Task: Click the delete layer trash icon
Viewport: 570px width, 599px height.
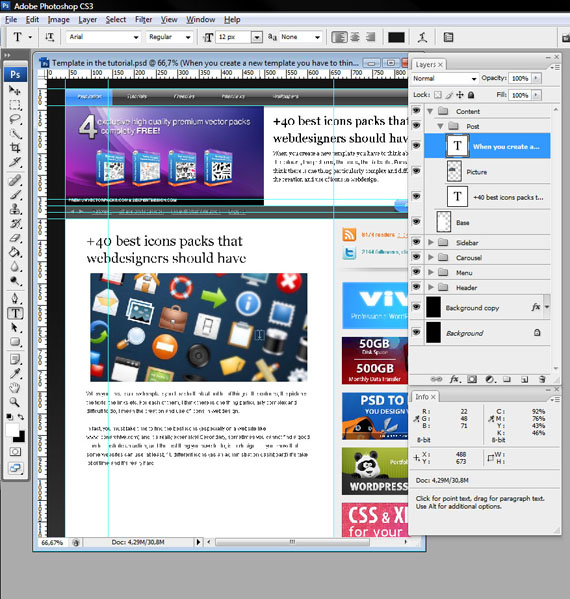Action: [542, 379]
